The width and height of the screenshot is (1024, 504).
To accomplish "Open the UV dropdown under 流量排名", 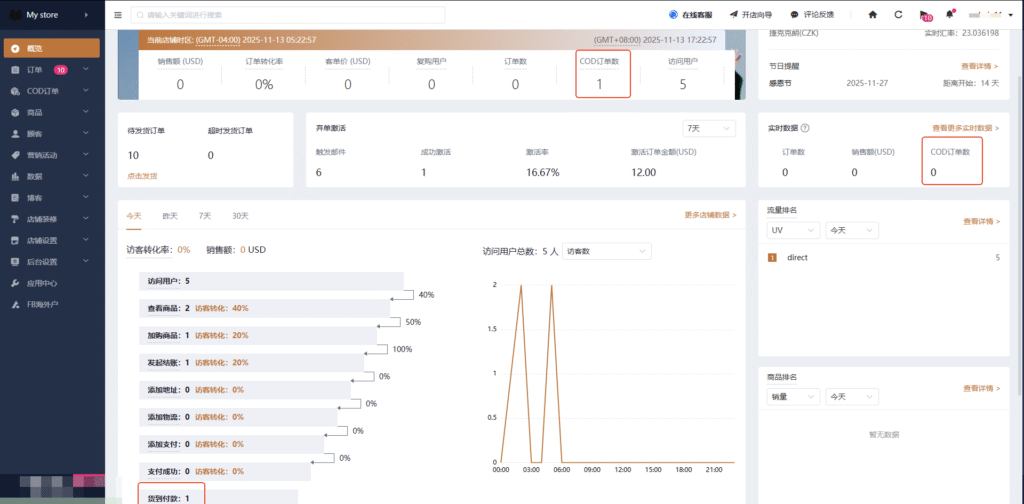I will (x=790, y=229).
